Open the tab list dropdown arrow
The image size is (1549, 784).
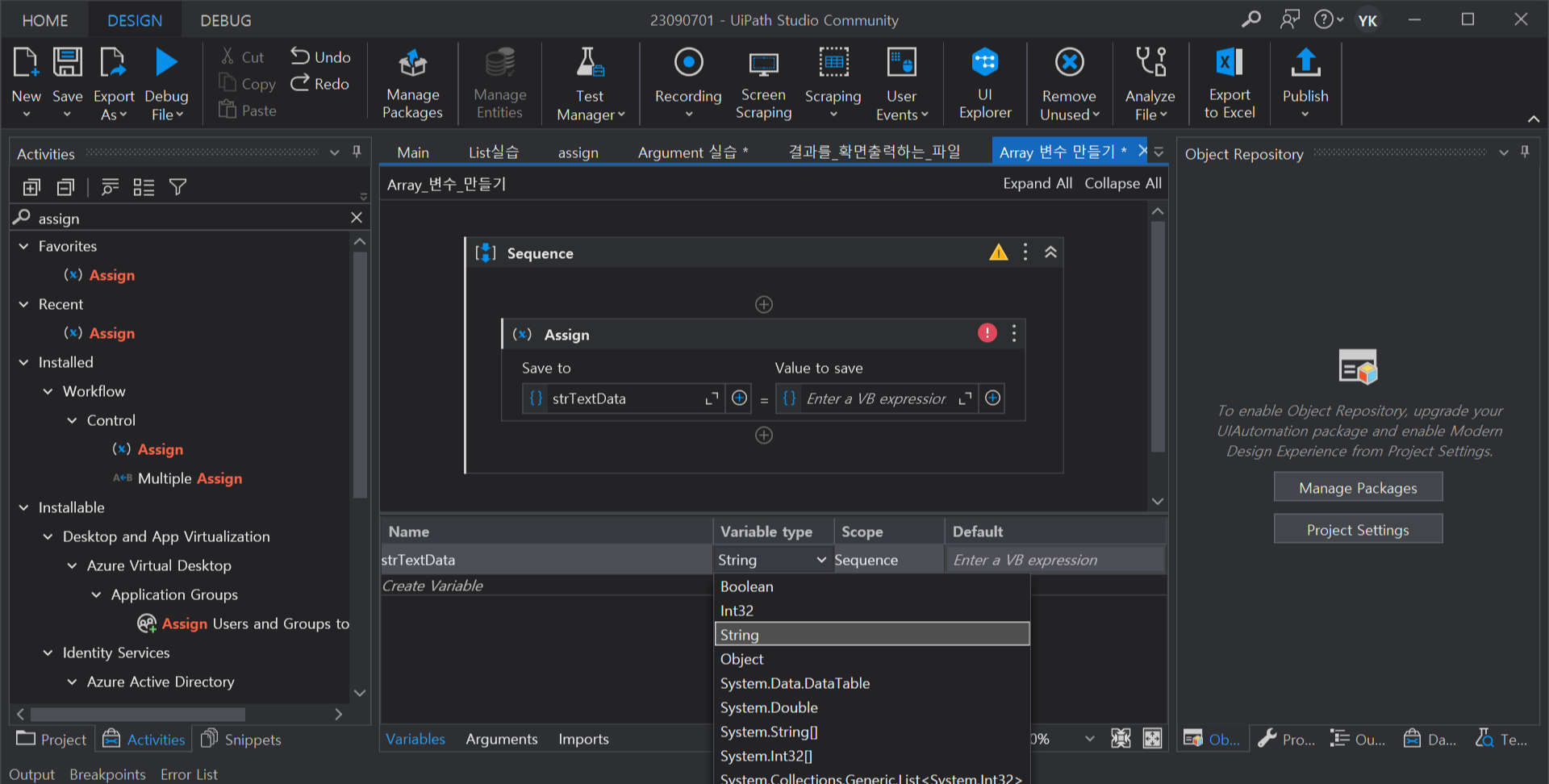1159,152
